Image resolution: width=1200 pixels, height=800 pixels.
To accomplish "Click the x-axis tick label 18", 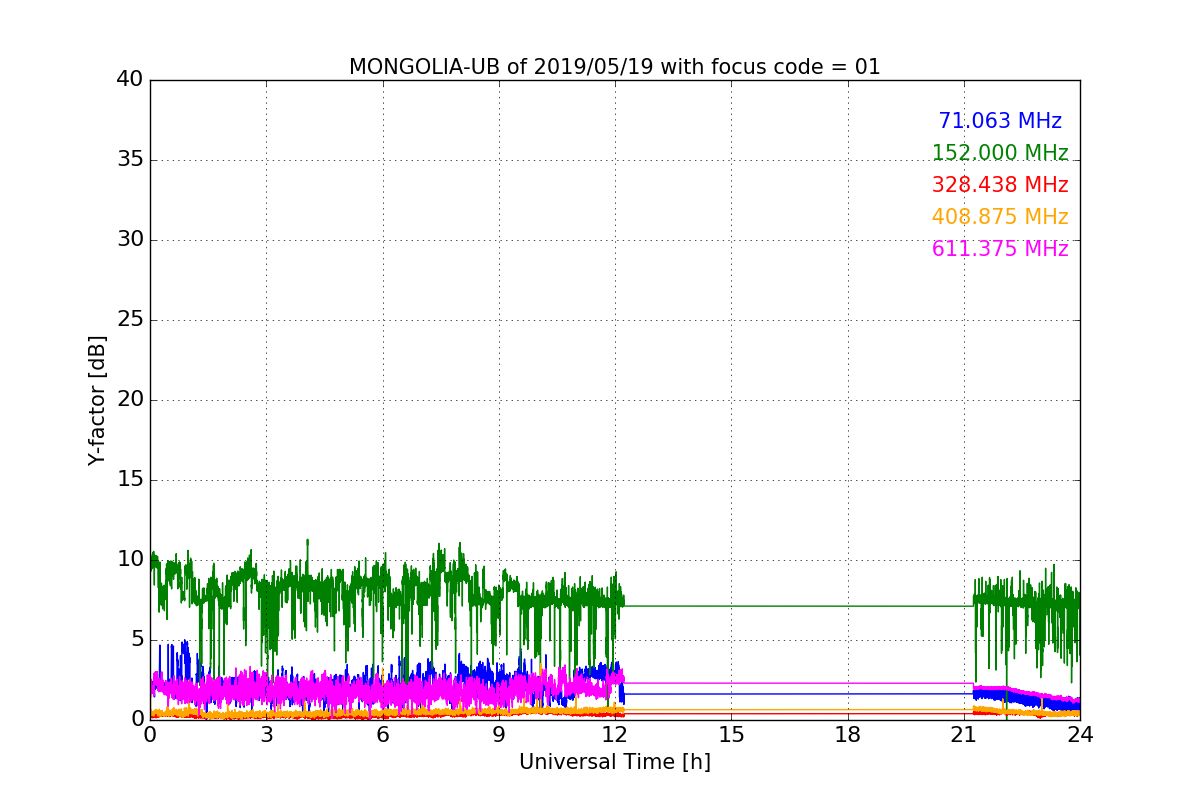I will (x=848, y=734).
